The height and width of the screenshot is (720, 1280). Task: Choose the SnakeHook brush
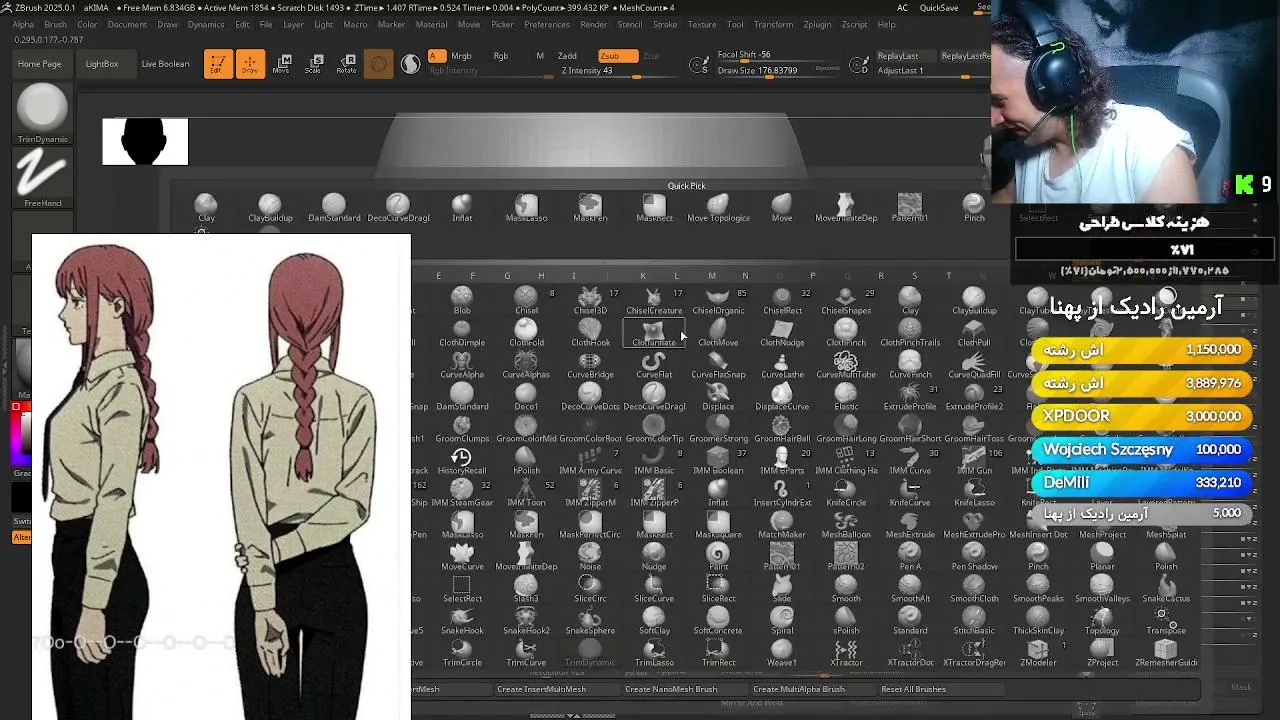[462, 621]
